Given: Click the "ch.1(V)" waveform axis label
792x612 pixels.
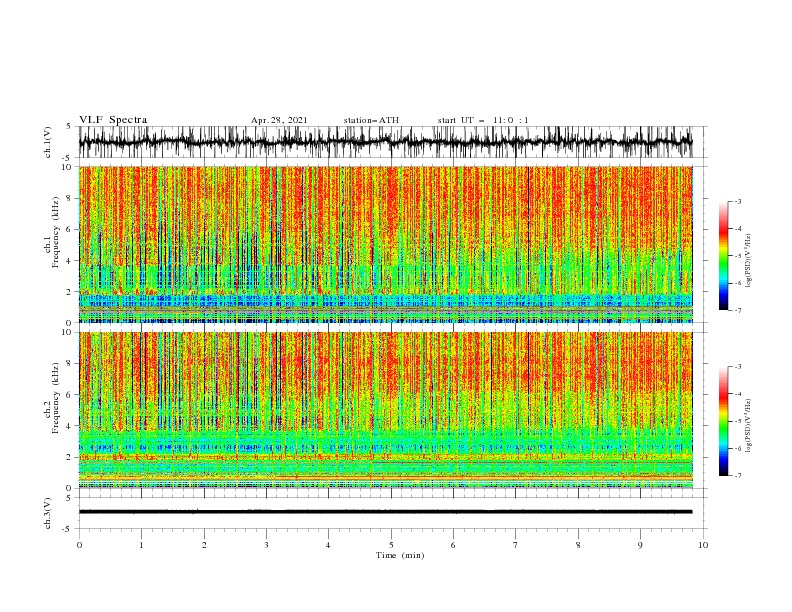Looking at the screenshot, I should click(x=47, y=142).
